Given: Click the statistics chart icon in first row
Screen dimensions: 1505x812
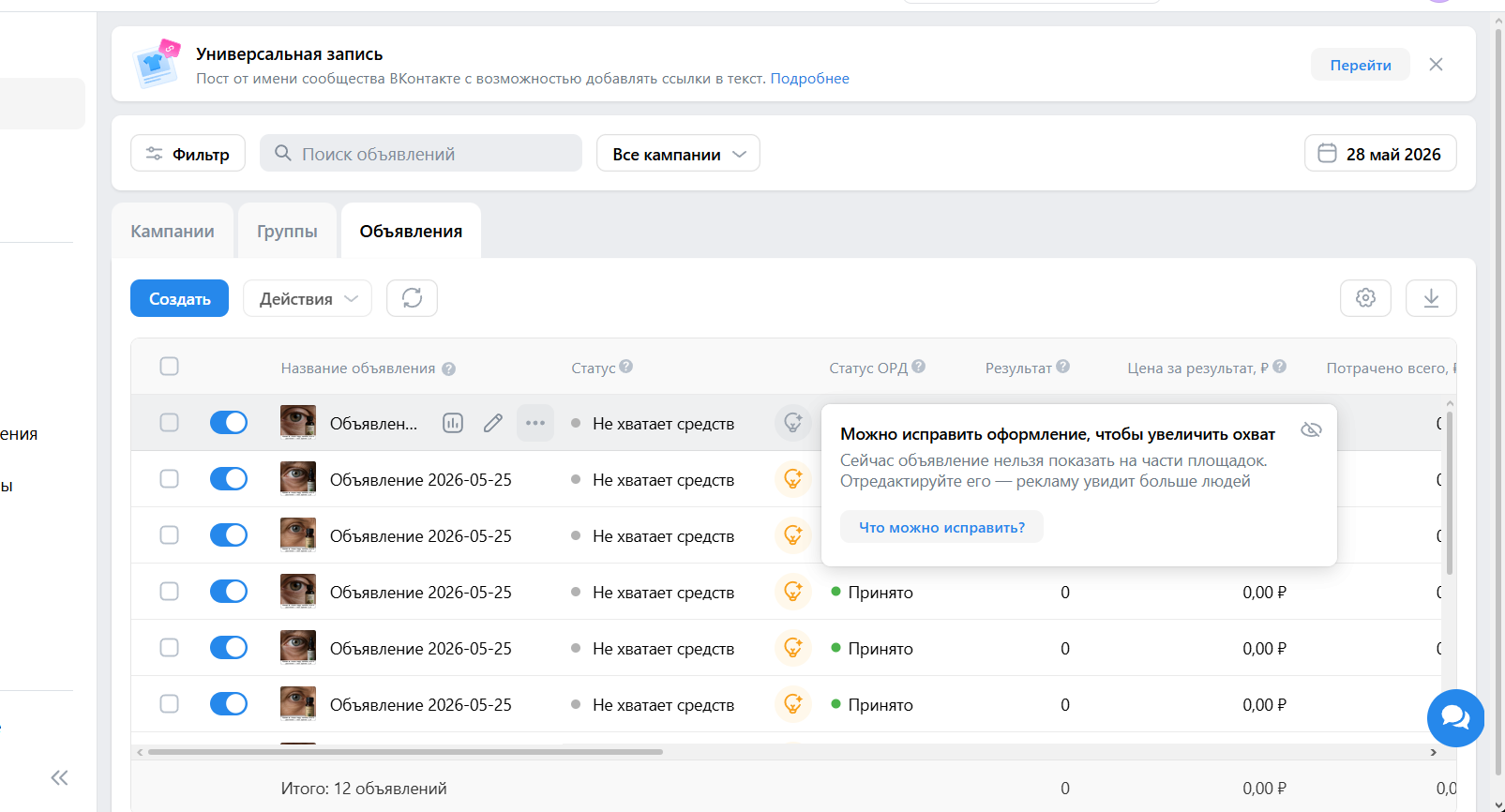Looking at the screenshot, I should point(453,423).
